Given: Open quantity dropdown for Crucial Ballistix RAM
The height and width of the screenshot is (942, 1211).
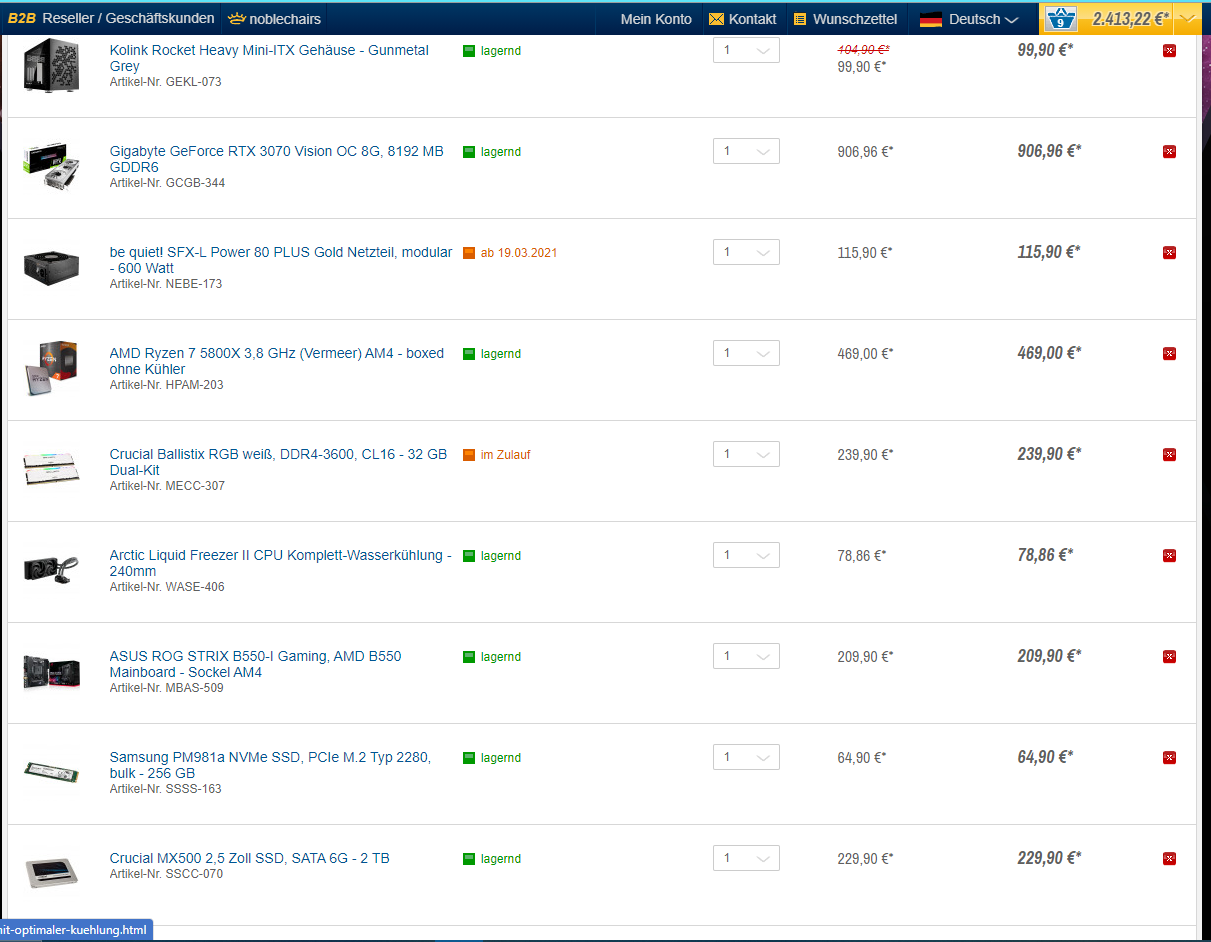Looking at the screenshot, I should click(746, 454).
